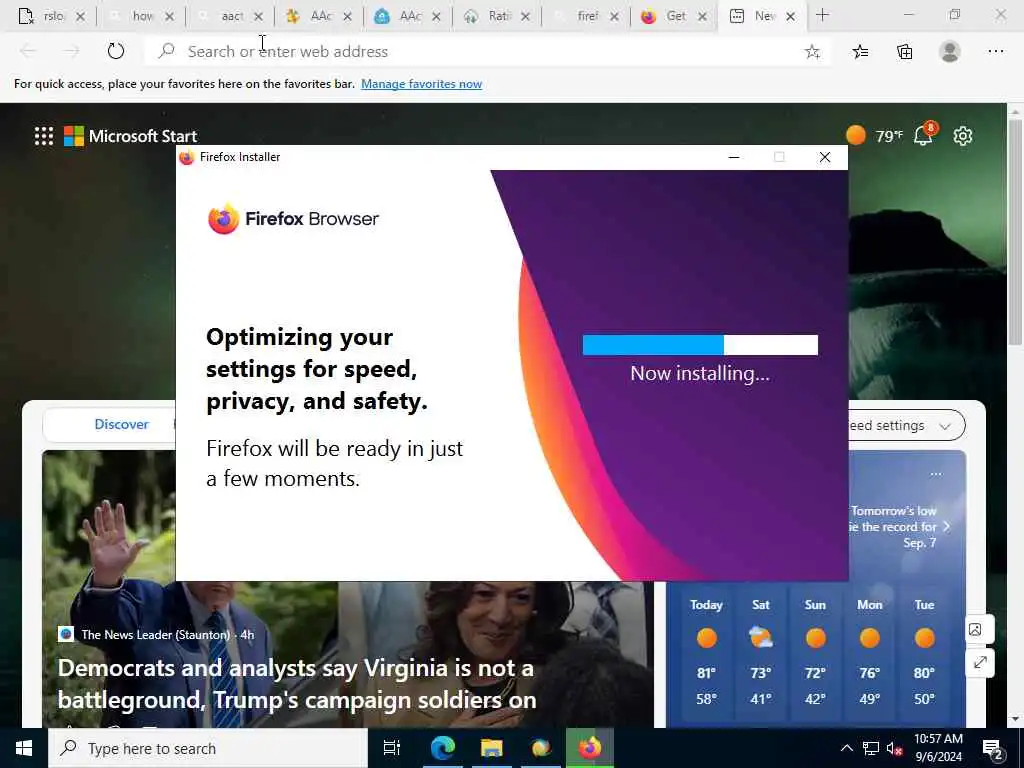Viewport: 1024px width, 768px height.
Task: Open Microsoft Start page settings gear
Action: click(x=963, y=136)
